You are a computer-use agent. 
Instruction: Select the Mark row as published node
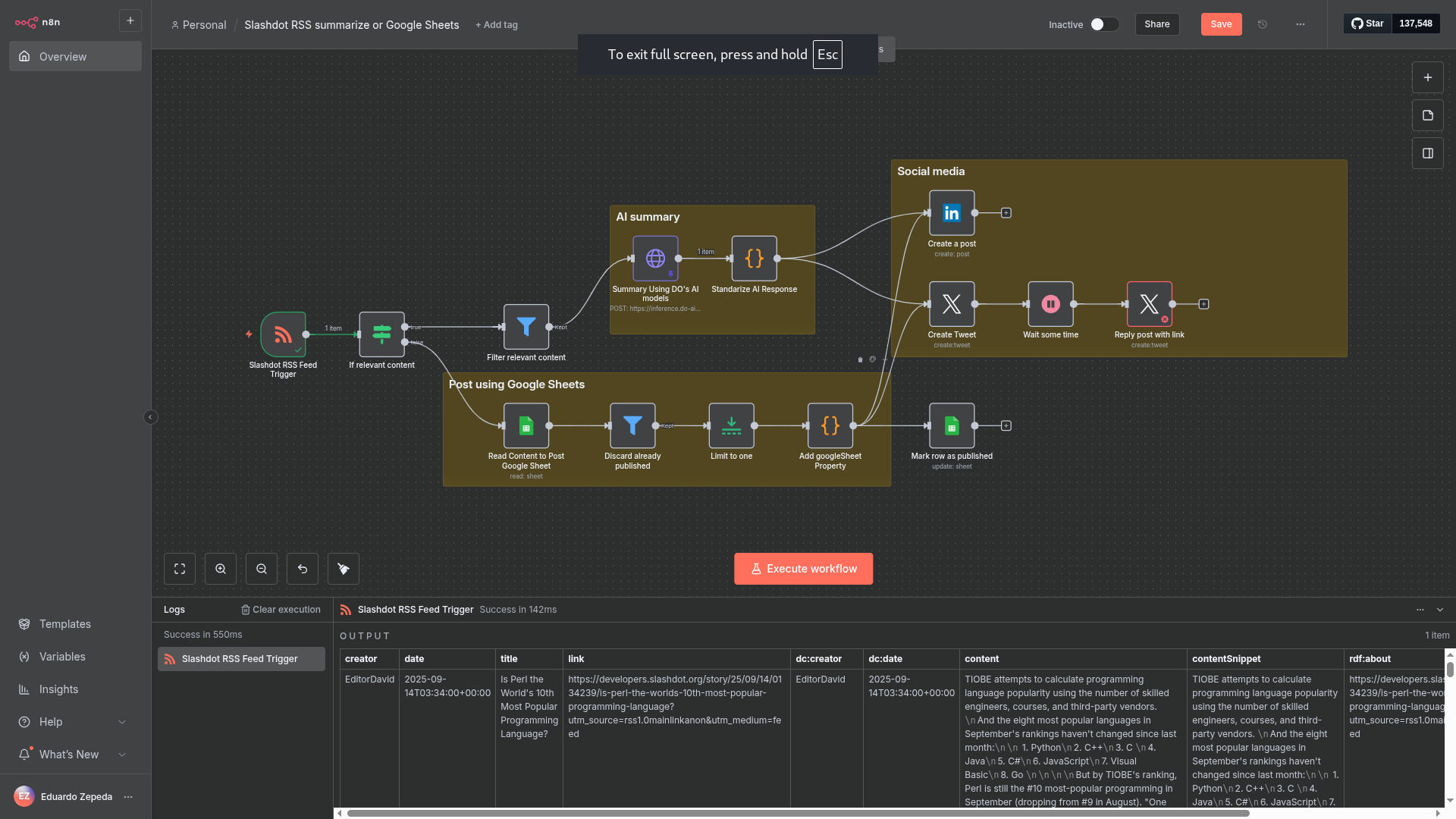952,425
